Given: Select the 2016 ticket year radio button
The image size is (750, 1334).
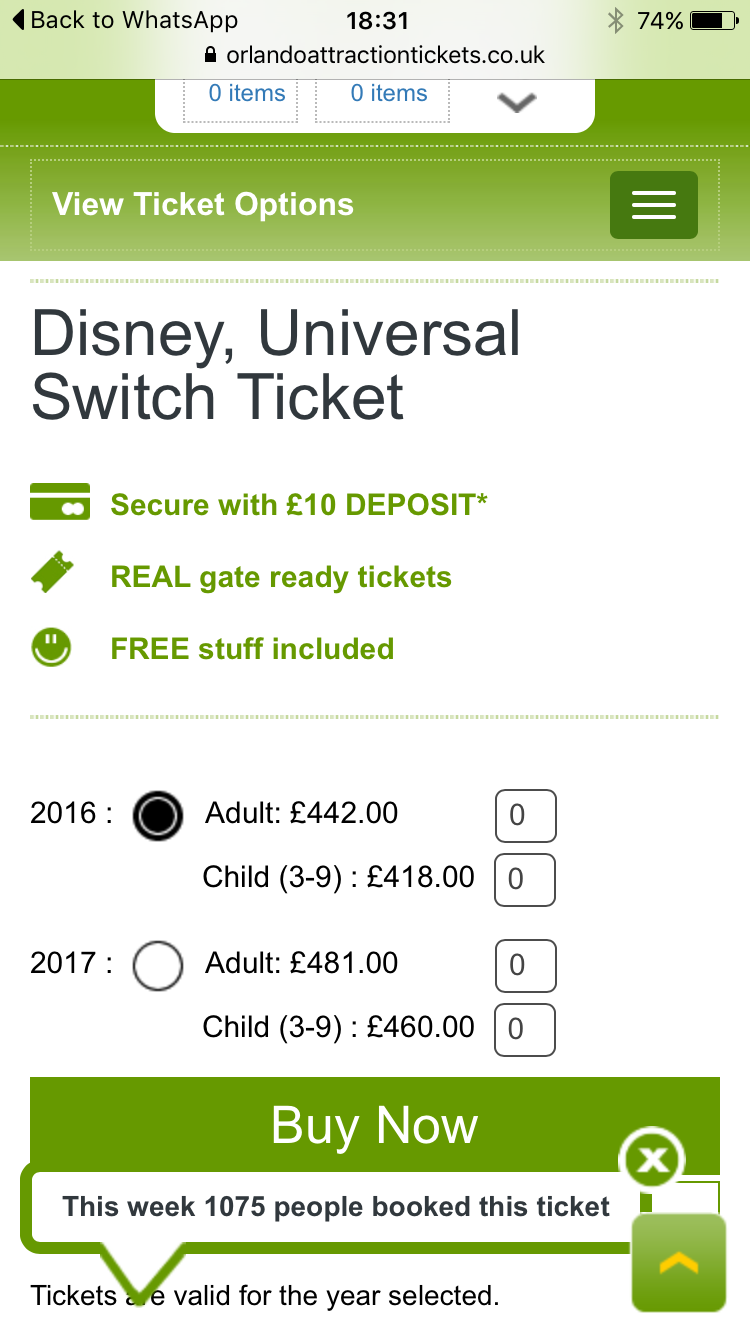Looking at the screenshot, I should [x=158, y=815].
